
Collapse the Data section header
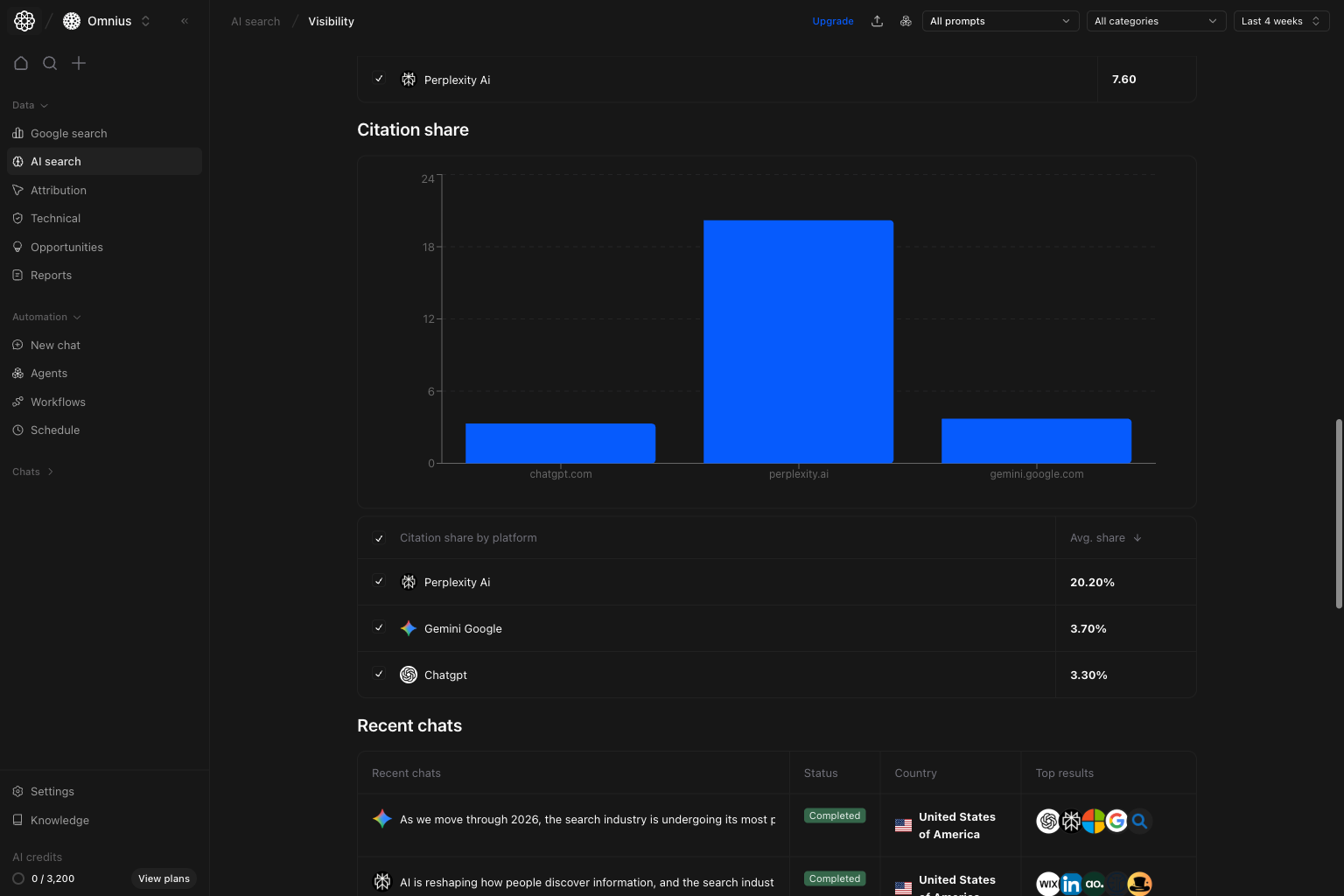[29, 105]
